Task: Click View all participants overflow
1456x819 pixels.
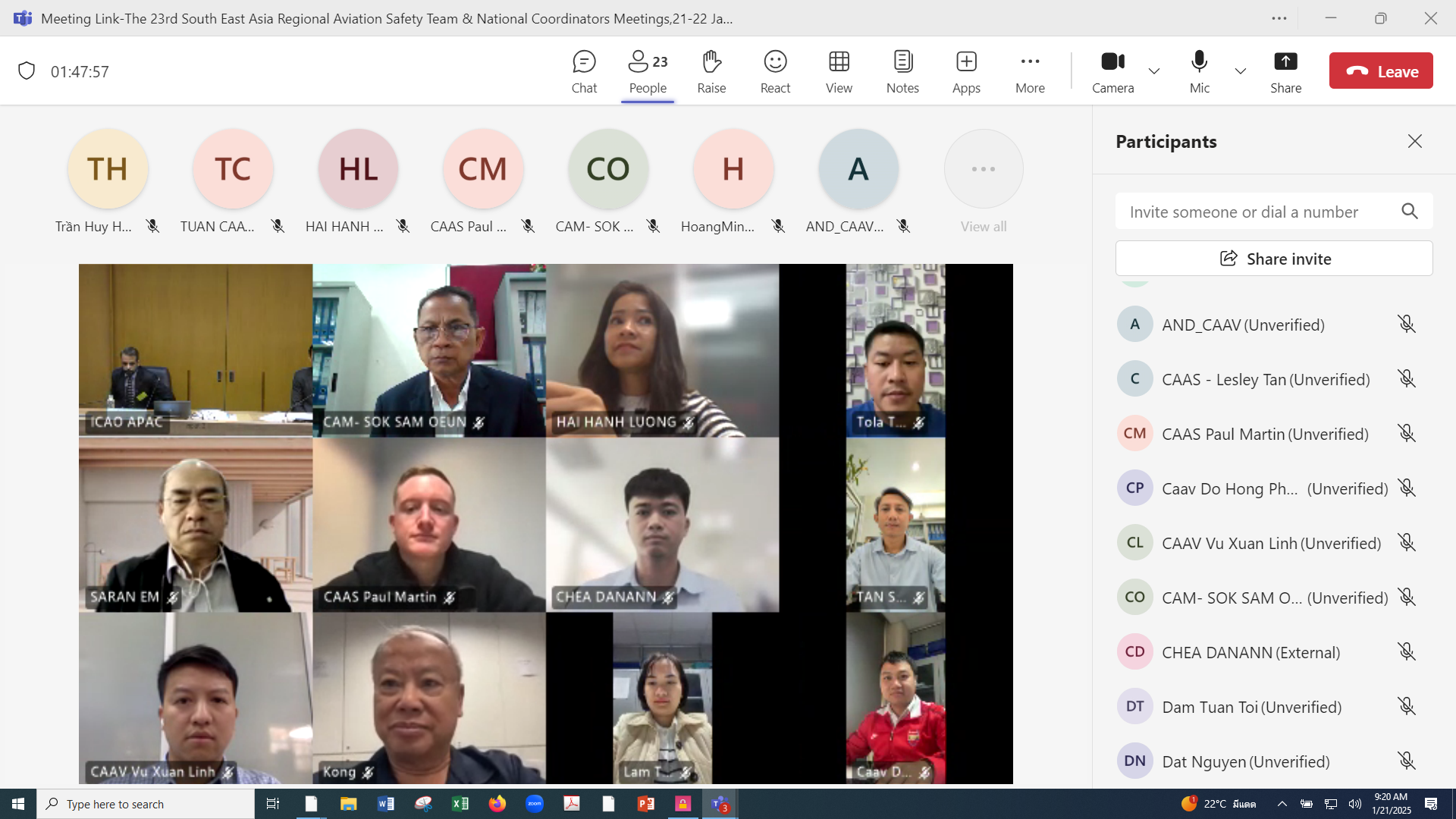Action: point(984,182)
